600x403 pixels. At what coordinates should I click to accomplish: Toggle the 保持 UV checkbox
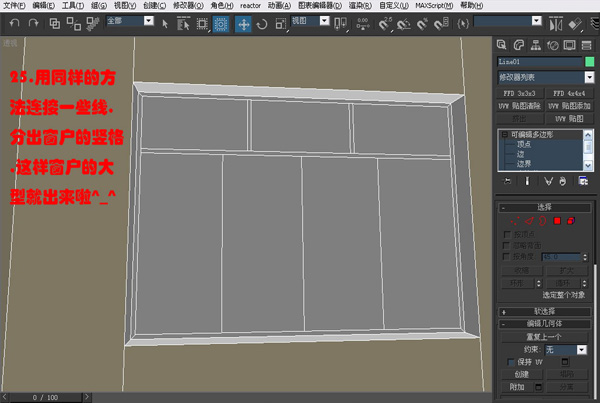click(x=511, y=362)
